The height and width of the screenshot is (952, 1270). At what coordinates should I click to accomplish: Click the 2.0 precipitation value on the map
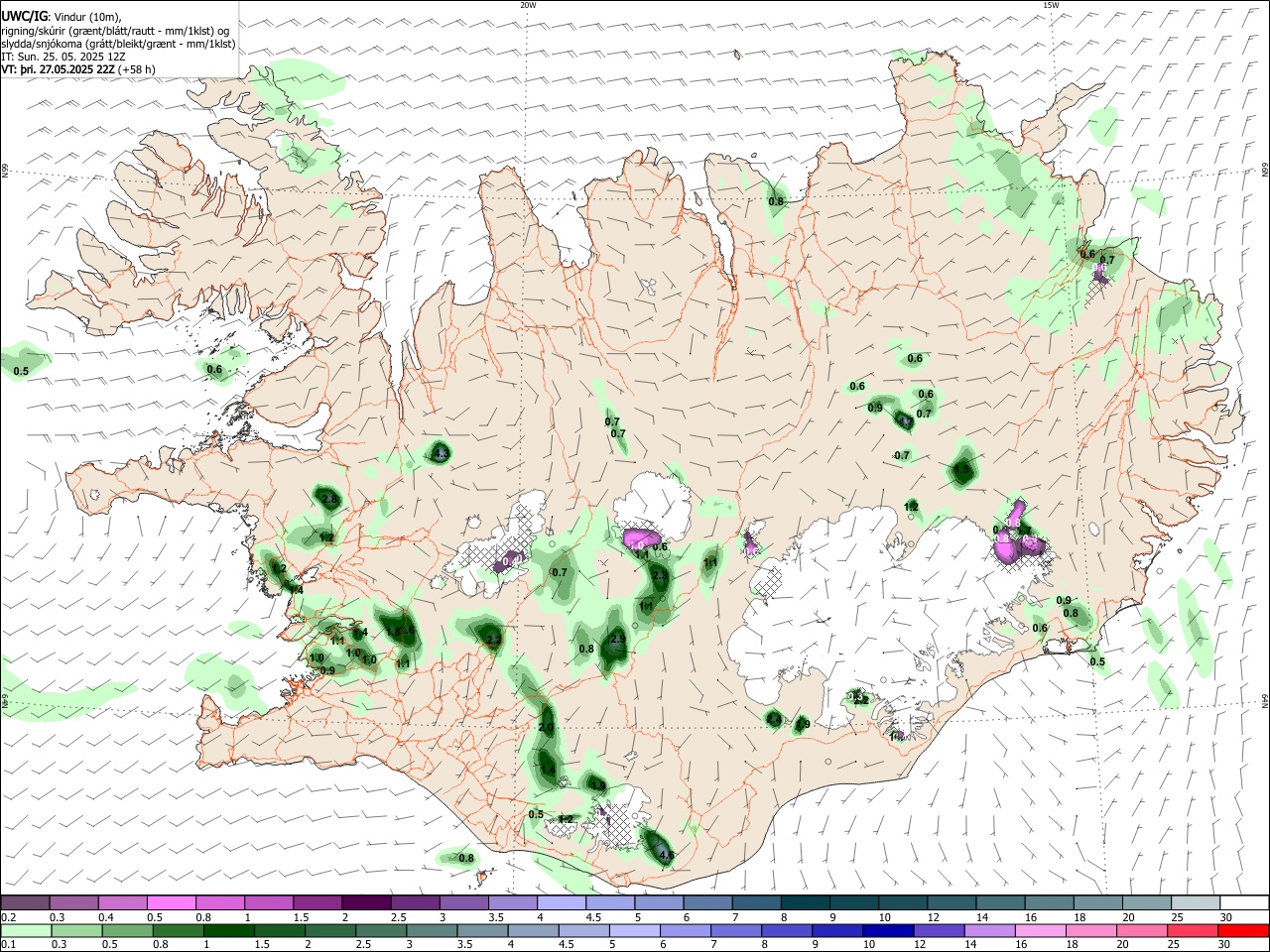(x=546, y=727)
